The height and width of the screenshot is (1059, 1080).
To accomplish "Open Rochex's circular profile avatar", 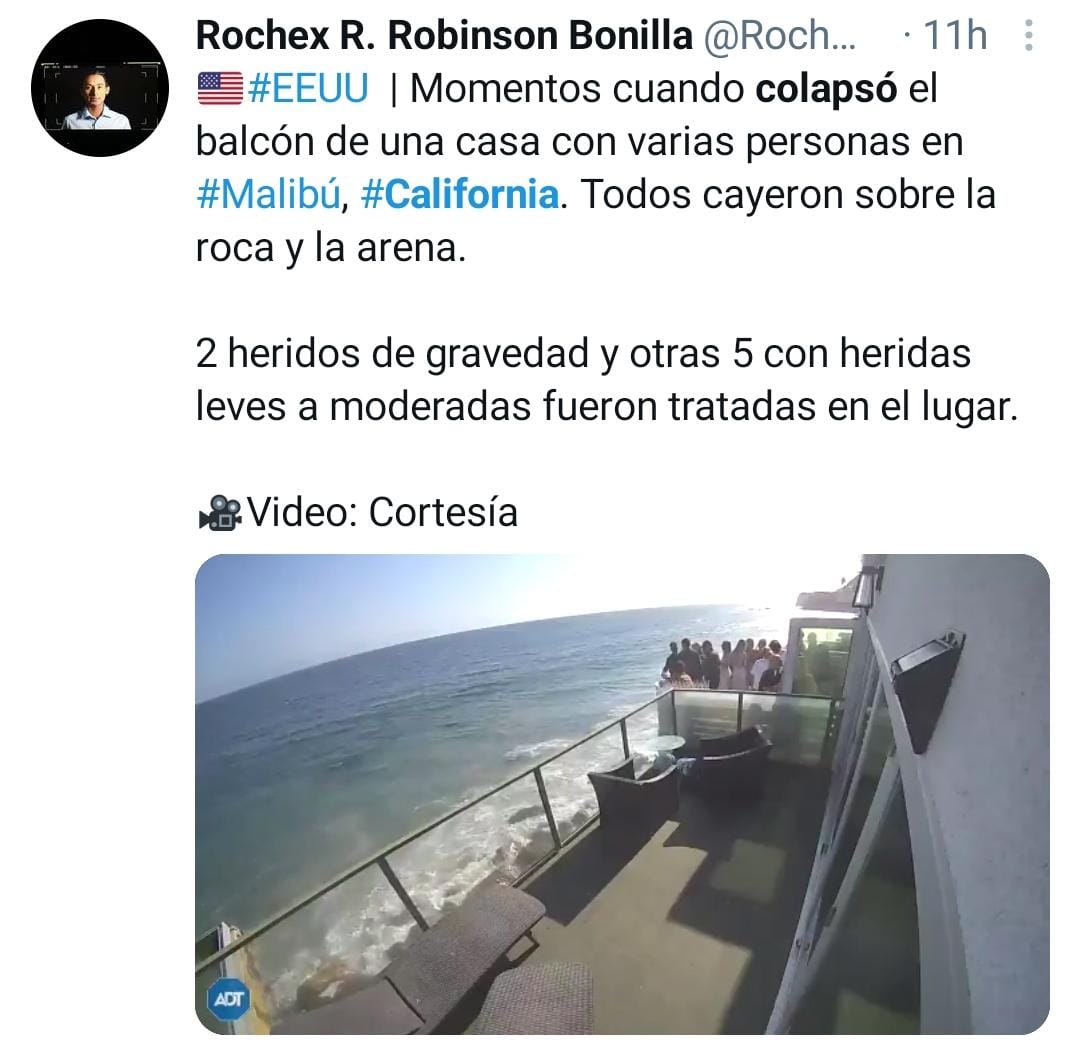I will [100, 89].
